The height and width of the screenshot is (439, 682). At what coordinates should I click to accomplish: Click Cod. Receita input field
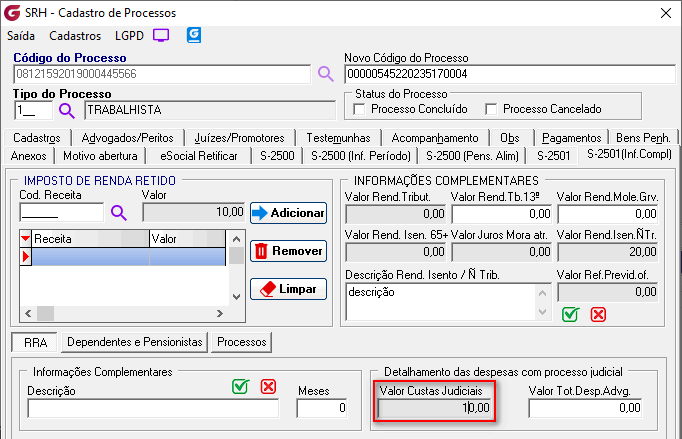pos(61,213)
